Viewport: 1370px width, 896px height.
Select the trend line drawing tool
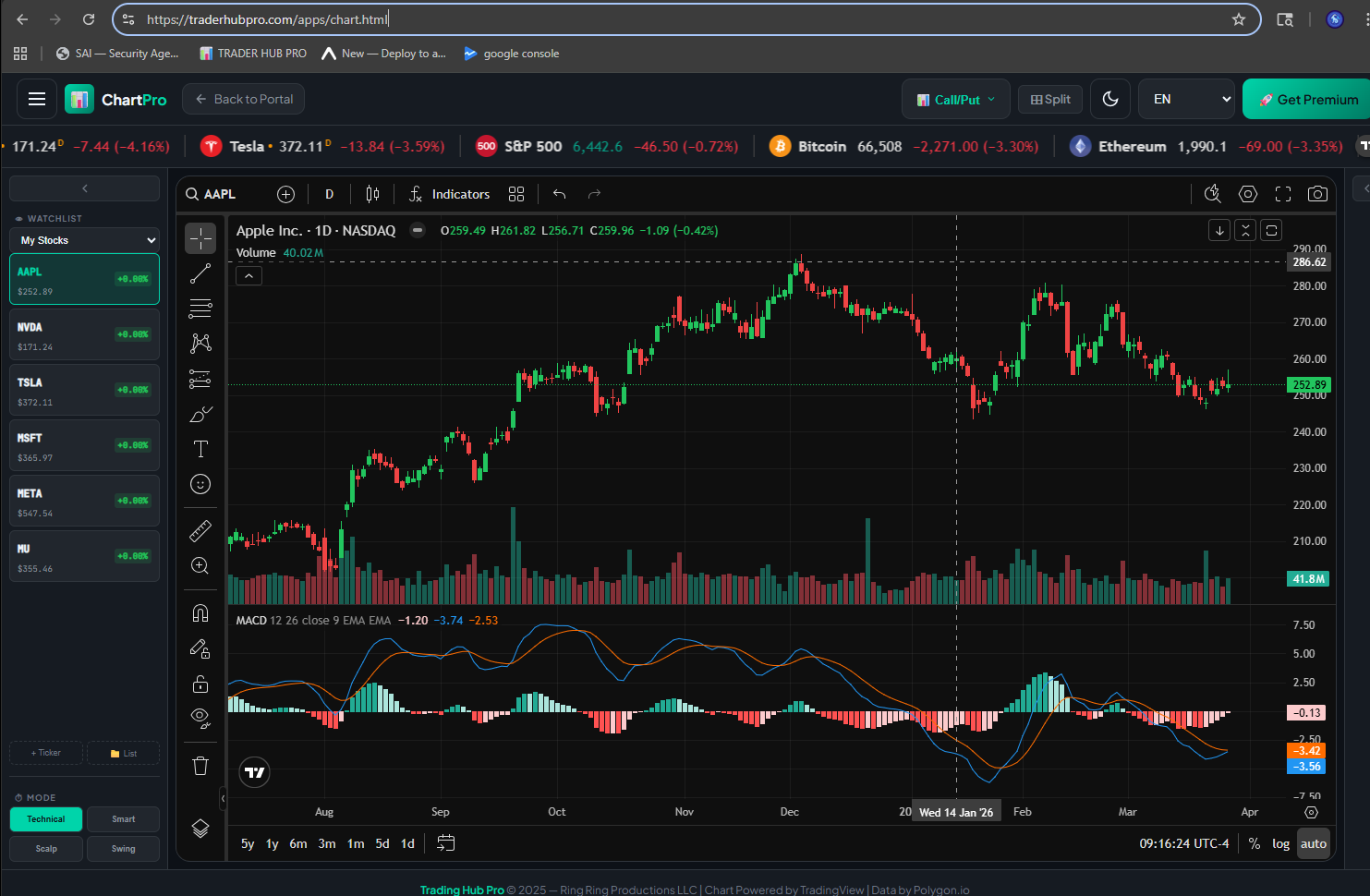tap(200, 272)
